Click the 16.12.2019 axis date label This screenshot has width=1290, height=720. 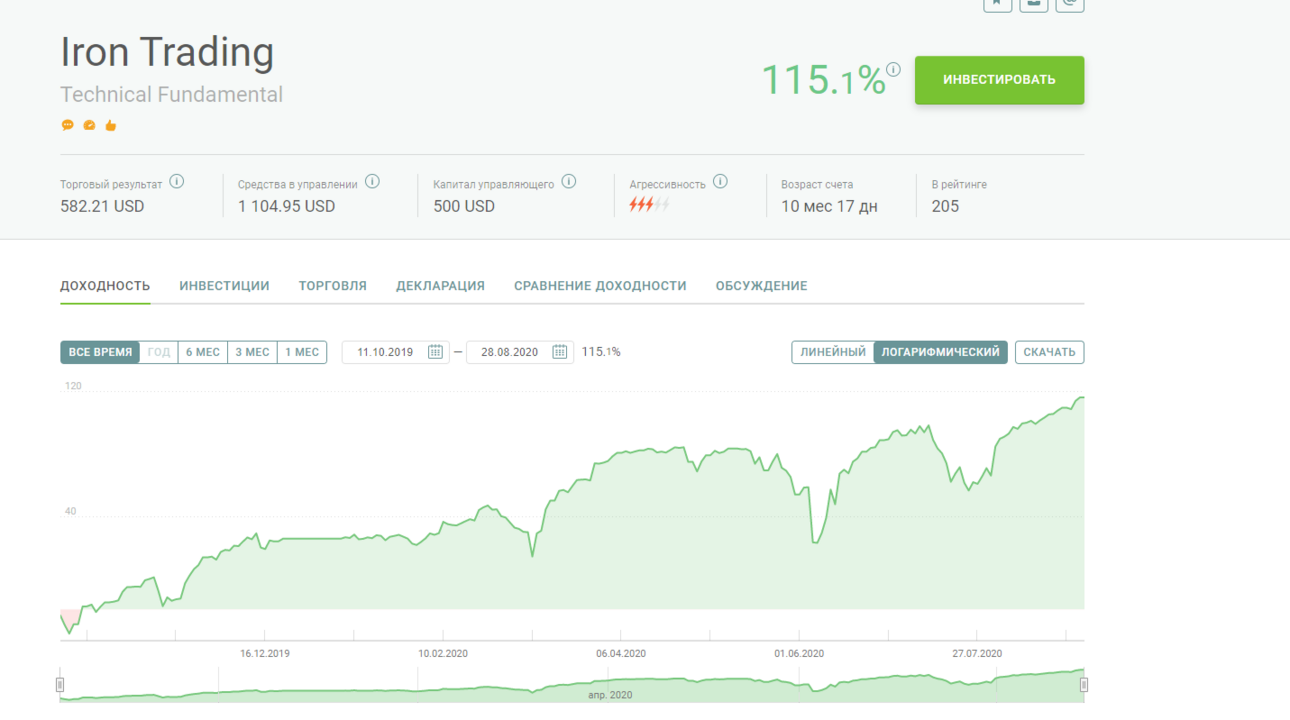(265, 653)
